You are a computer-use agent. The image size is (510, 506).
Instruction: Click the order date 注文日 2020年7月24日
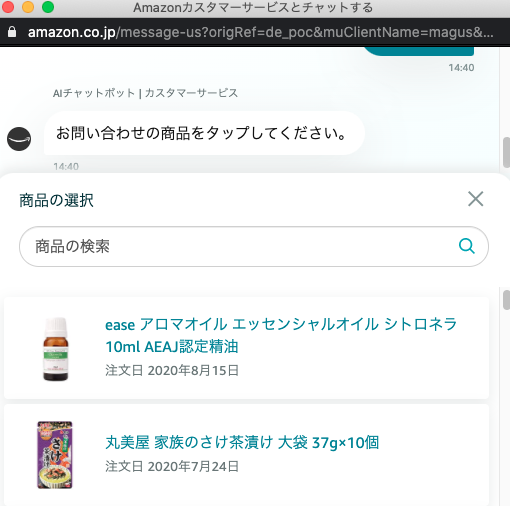(172, 466)
